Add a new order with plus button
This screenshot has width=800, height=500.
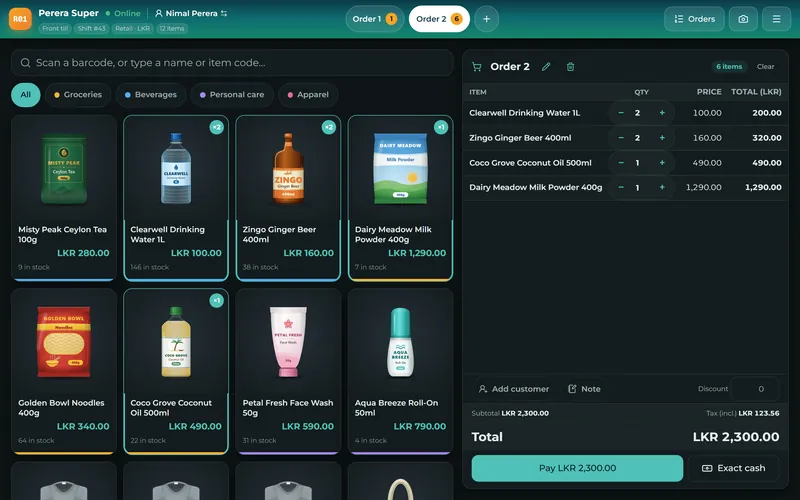click(486, 19)
